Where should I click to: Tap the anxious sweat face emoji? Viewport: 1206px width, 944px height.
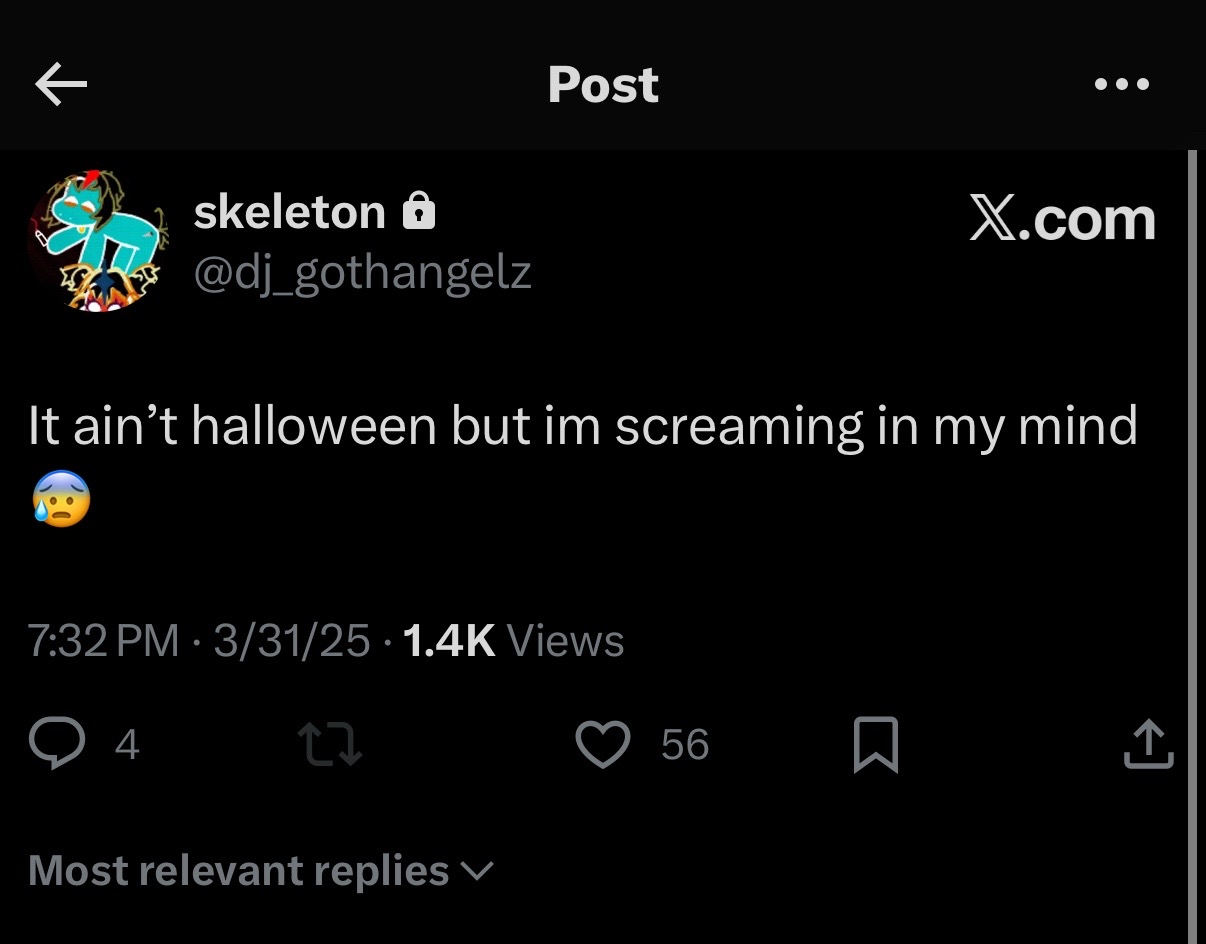tap(60, 500)
